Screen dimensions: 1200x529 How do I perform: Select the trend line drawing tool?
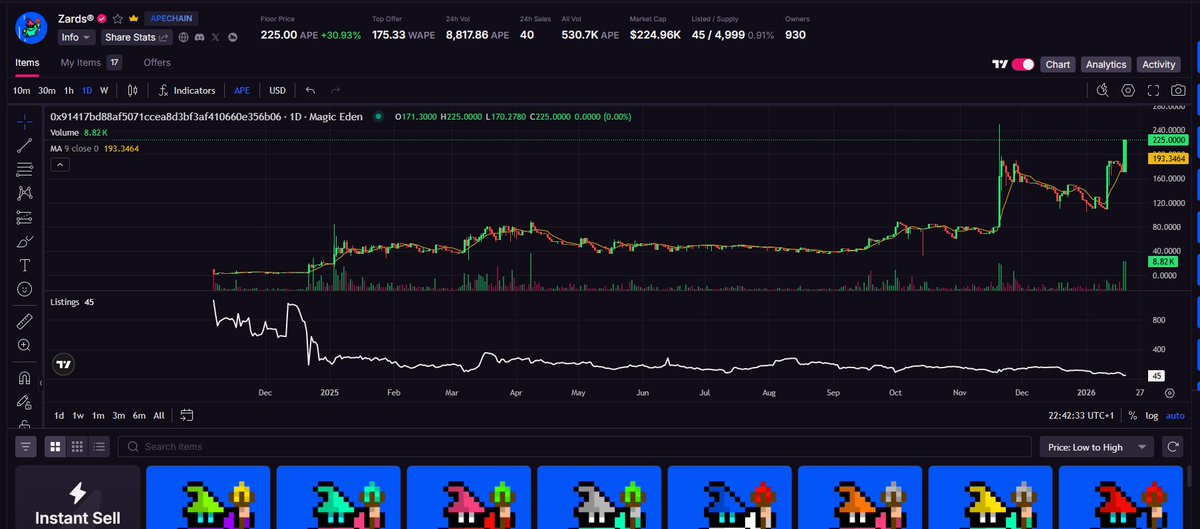pos(24,145)
